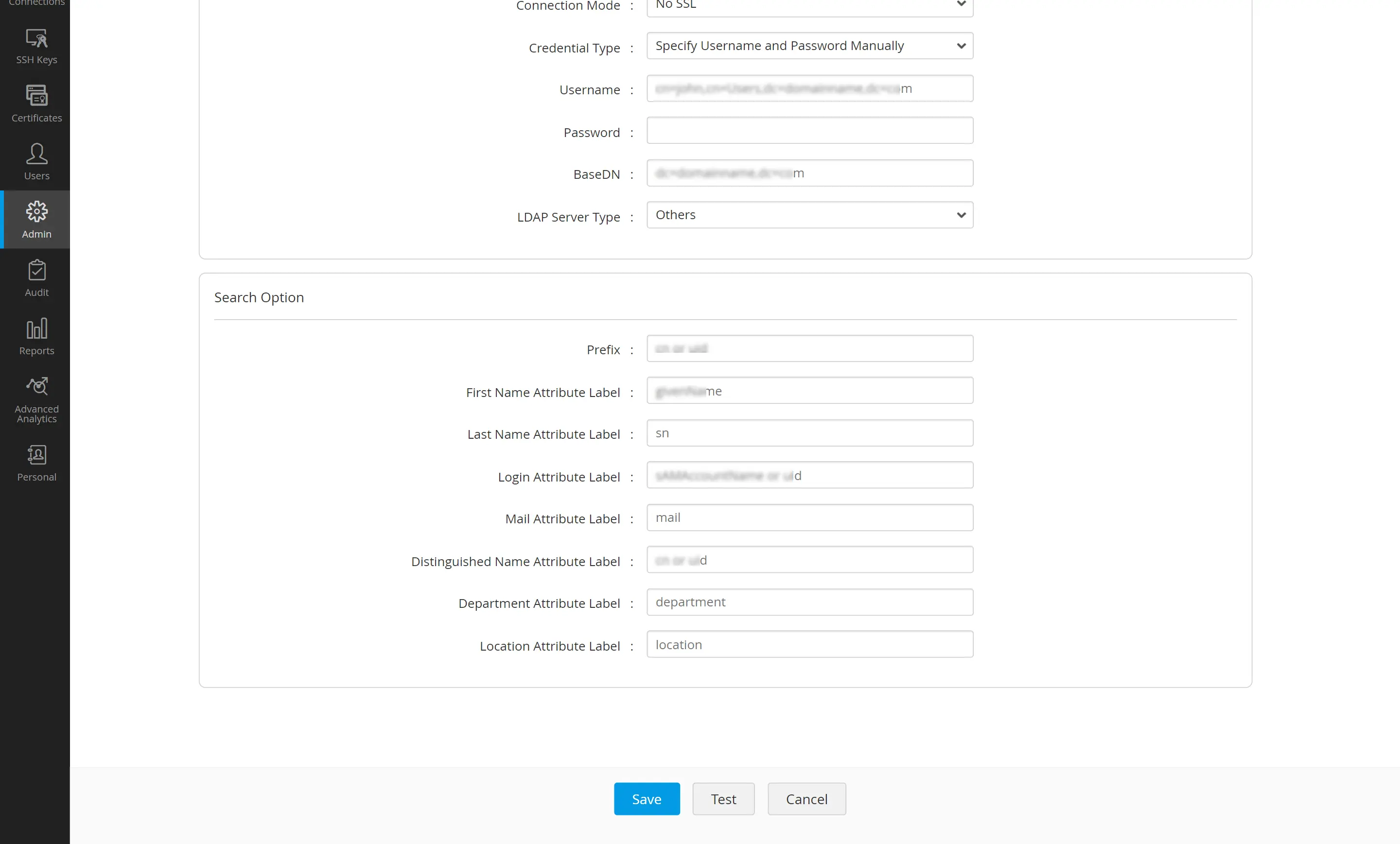Open the Users management icon
Screen dimensions: 1400x844
[x=36, y=162]
